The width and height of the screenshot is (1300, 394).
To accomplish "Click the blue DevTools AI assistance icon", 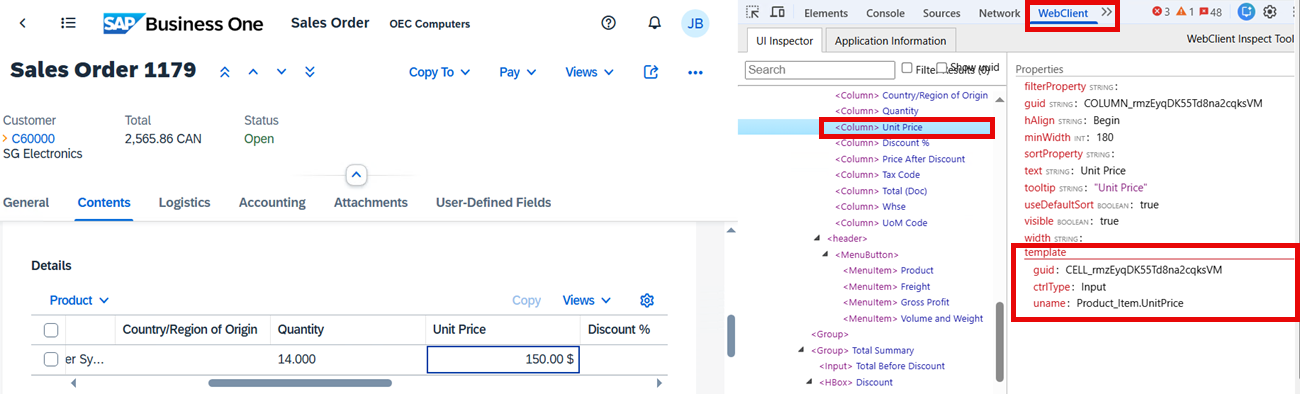I will tap(1246, 12).
